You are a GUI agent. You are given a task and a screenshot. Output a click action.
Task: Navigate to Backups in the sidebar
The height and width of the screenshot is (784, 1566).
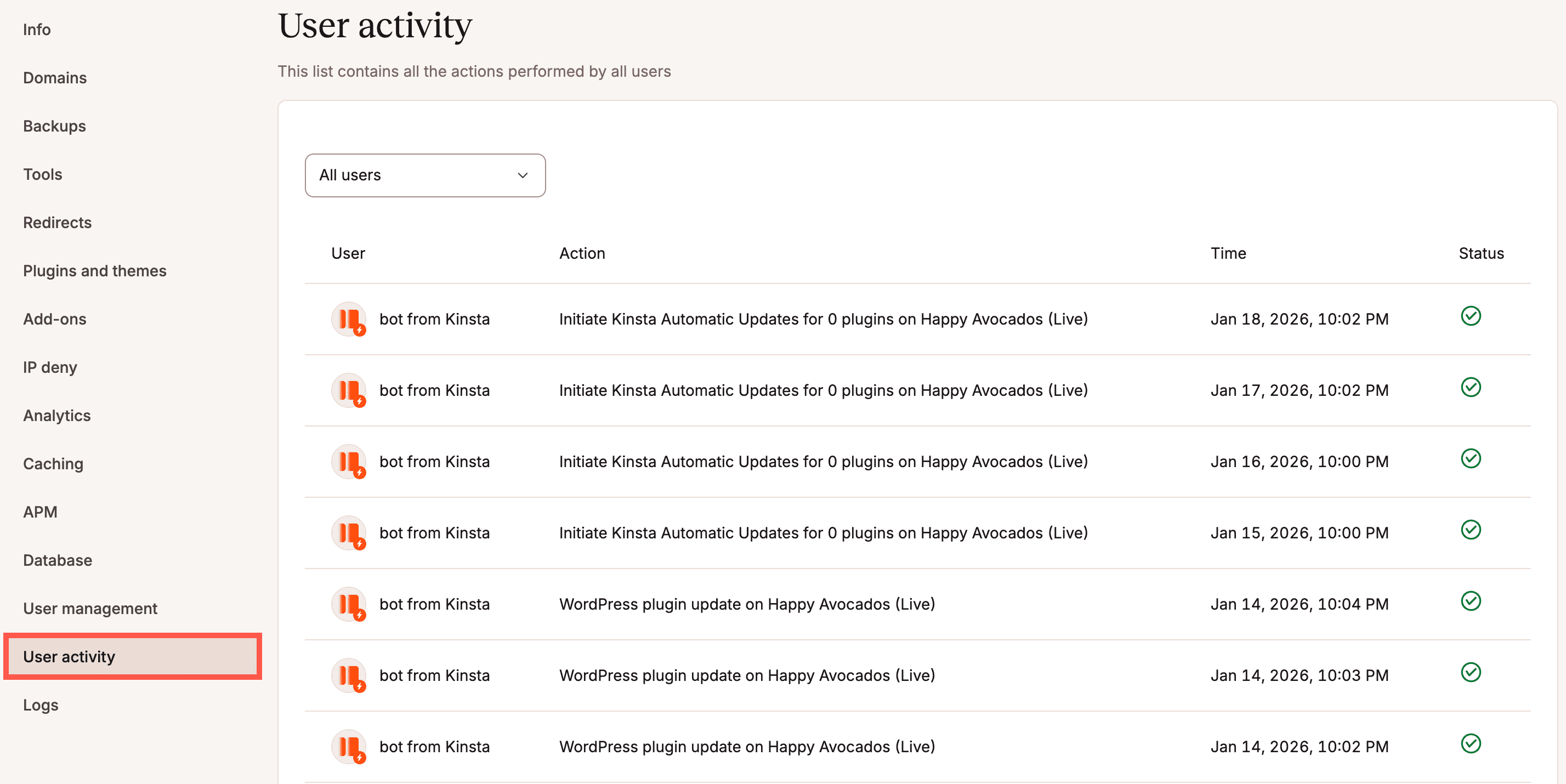[x=54, y=126]
